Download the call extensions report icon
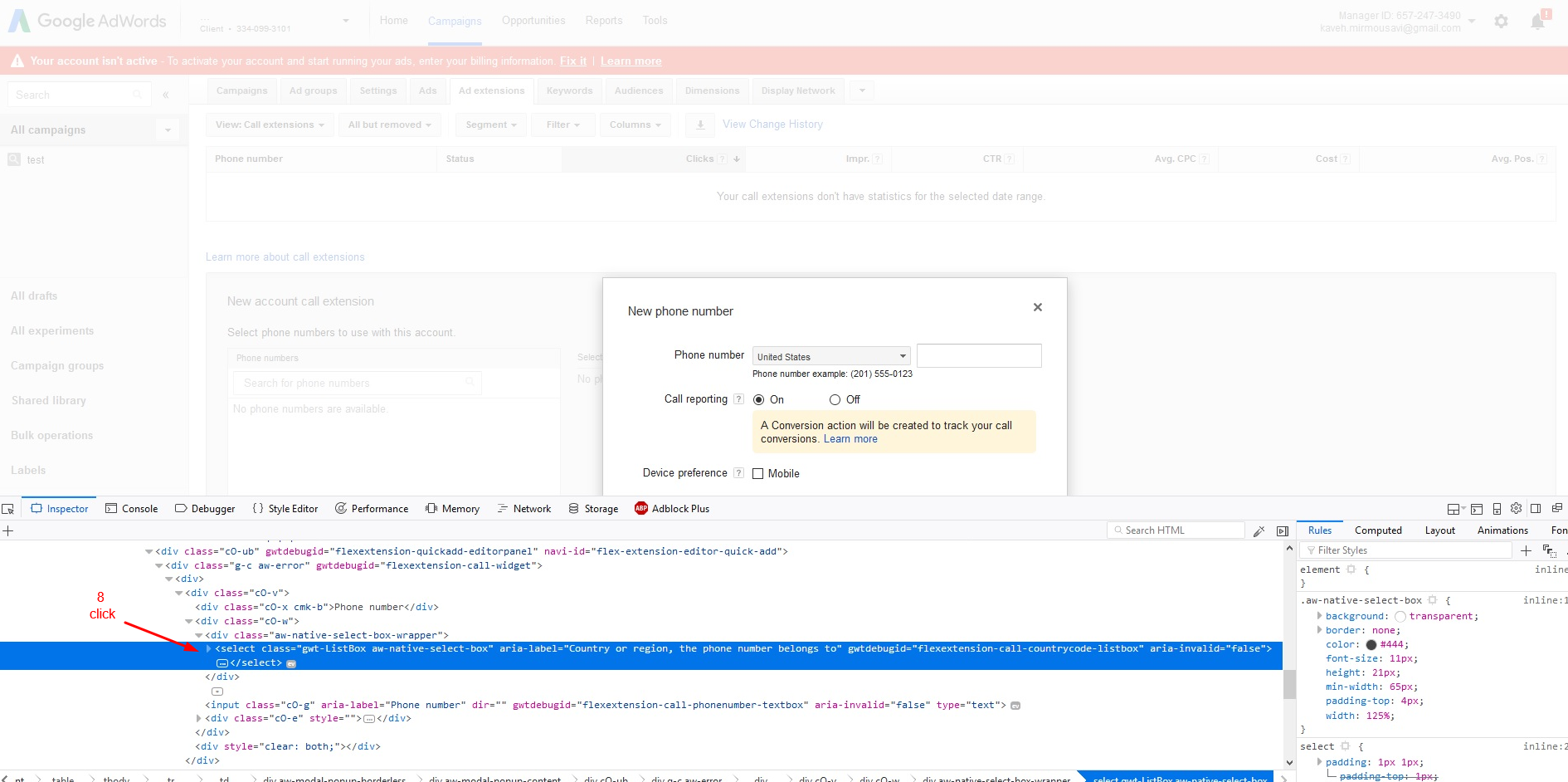 (x=700, y=125)
